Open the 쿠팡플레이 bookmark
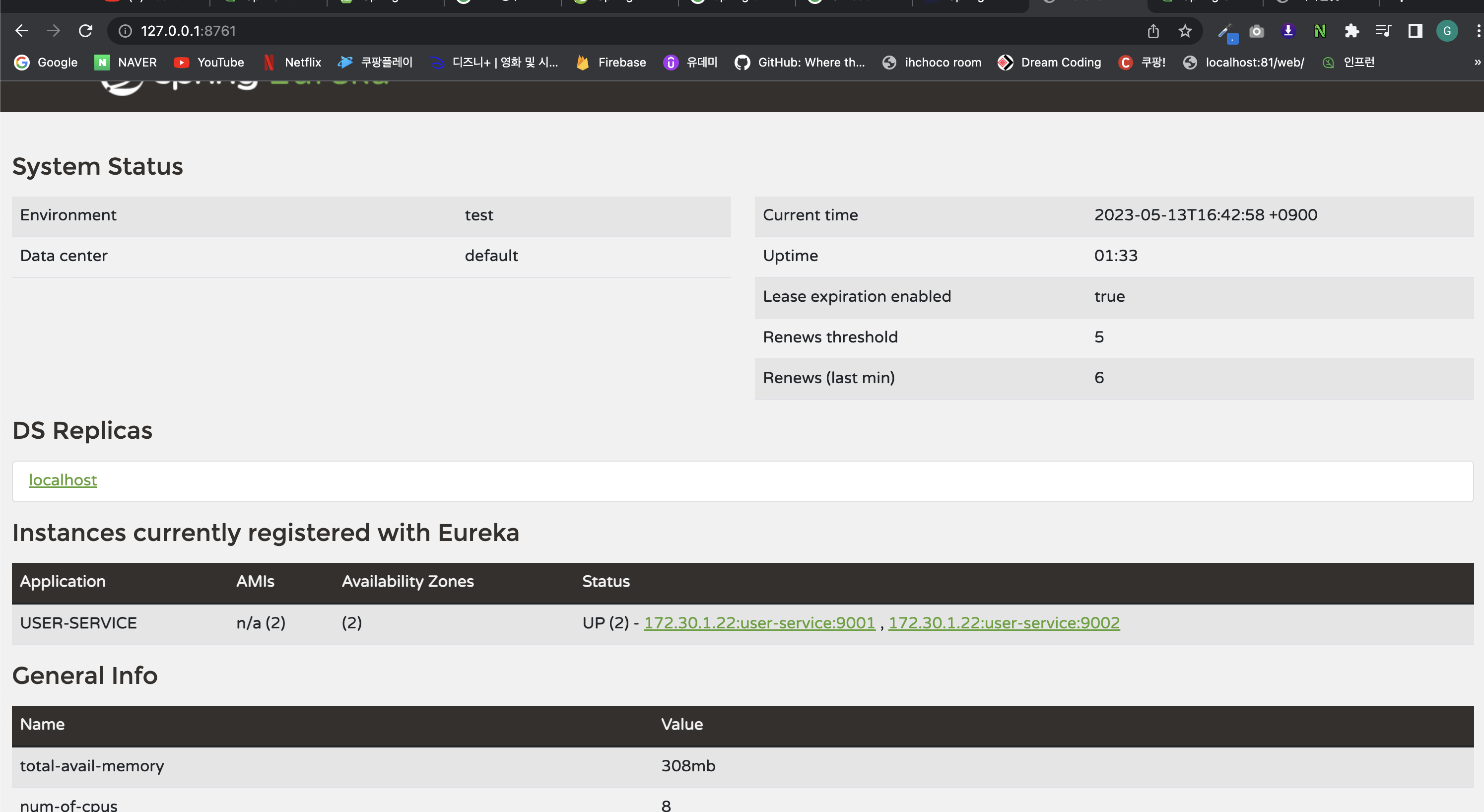This screenshot has height=812, width=1484. [x=376, y=62]
